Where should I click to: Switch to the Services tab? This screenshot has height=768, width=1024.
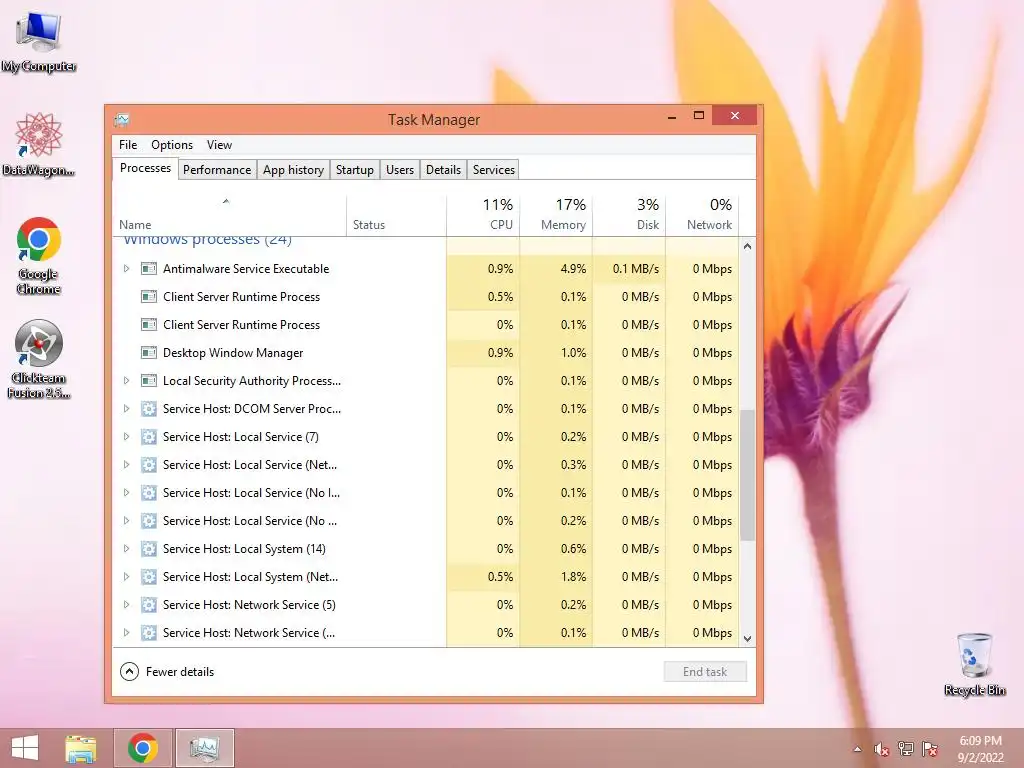pyautogui.click(x=494, y=170)
